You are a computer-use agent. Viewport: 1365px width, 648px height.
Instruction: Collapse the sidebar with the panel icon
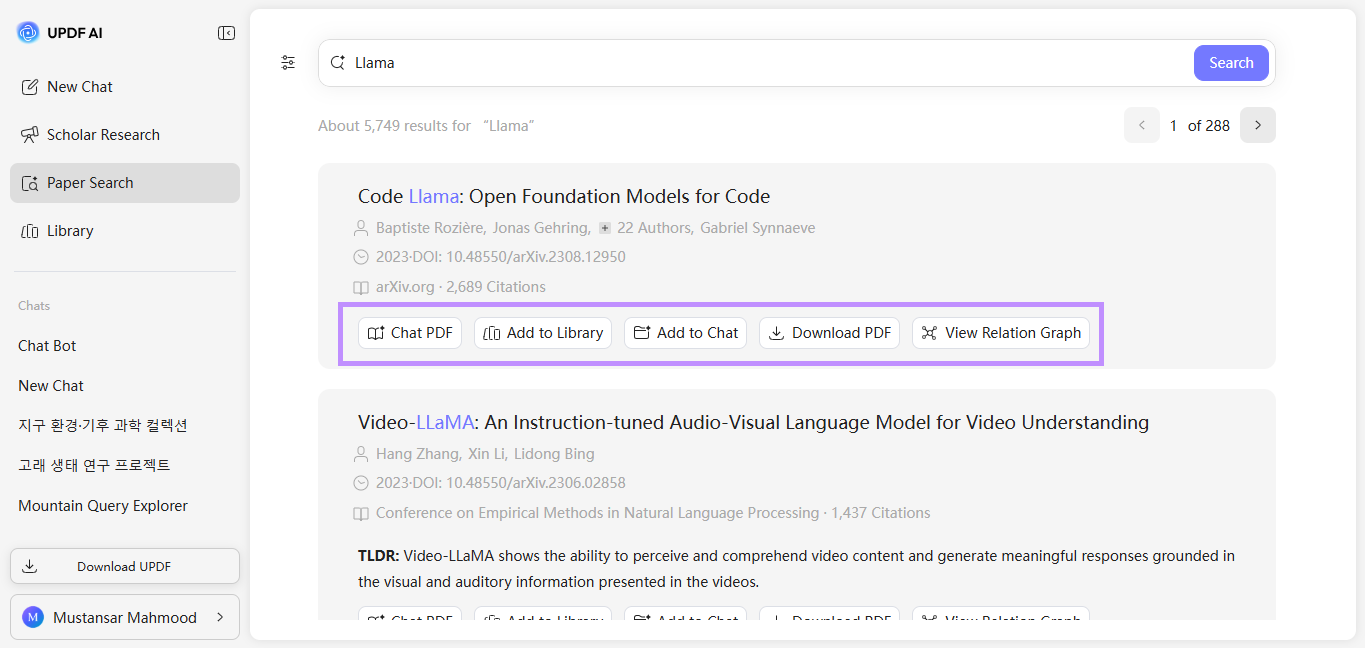(x=227, y=33)
